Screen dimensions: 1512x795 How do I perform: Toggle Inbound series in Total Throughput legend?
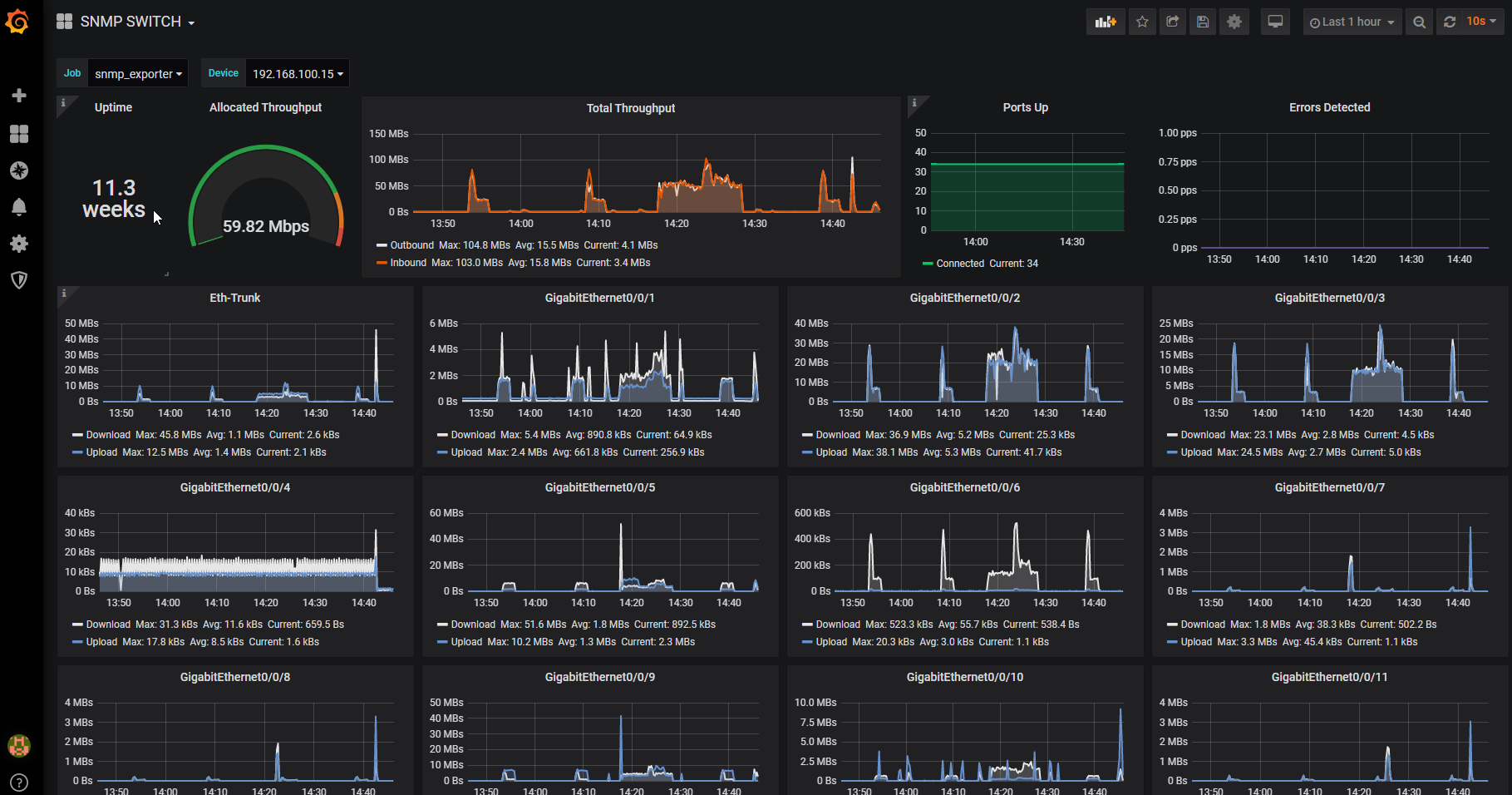point(408,263)
